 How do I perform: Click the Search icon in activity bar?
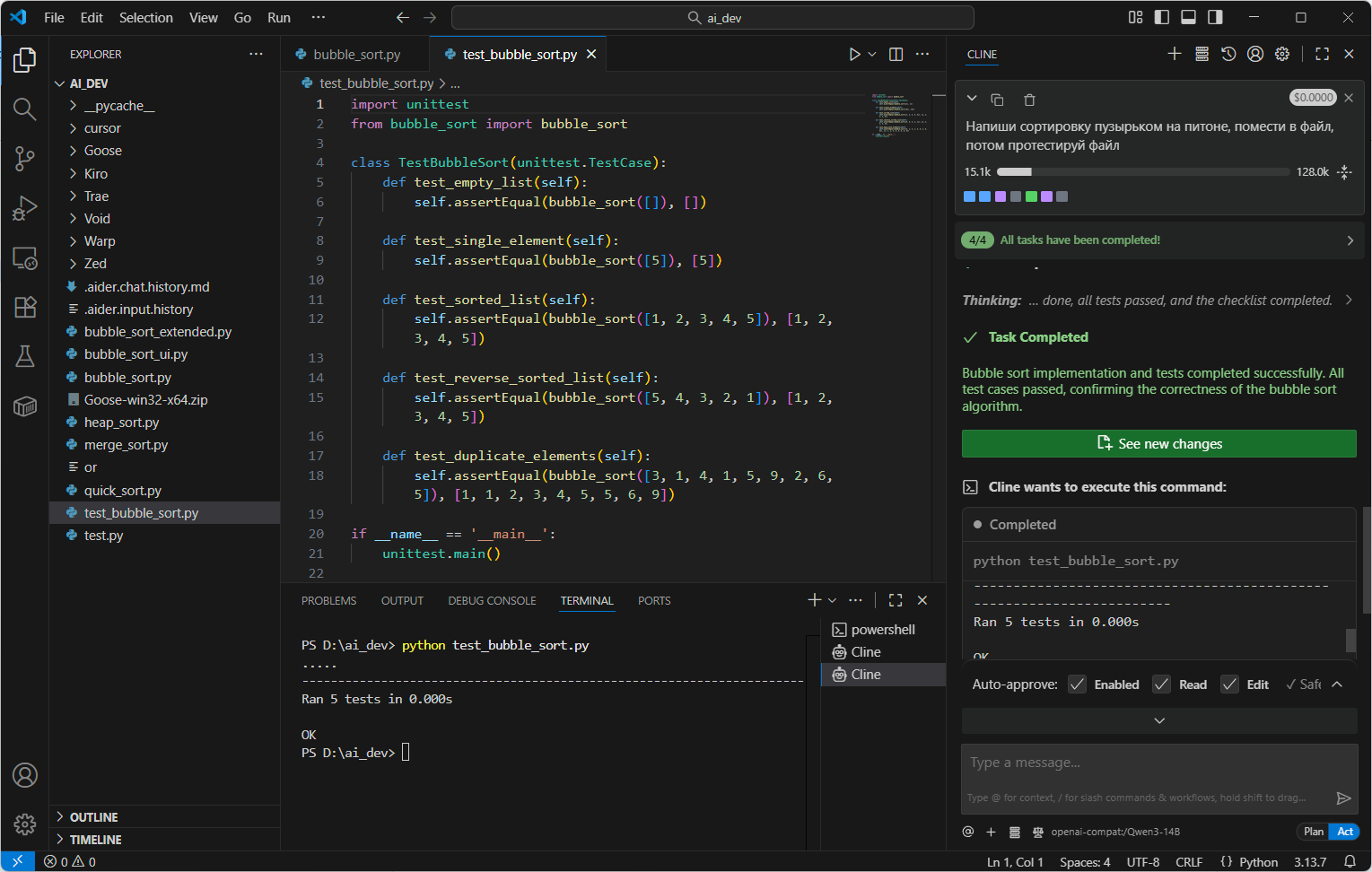pyautogui.click(x=25, y=109)
